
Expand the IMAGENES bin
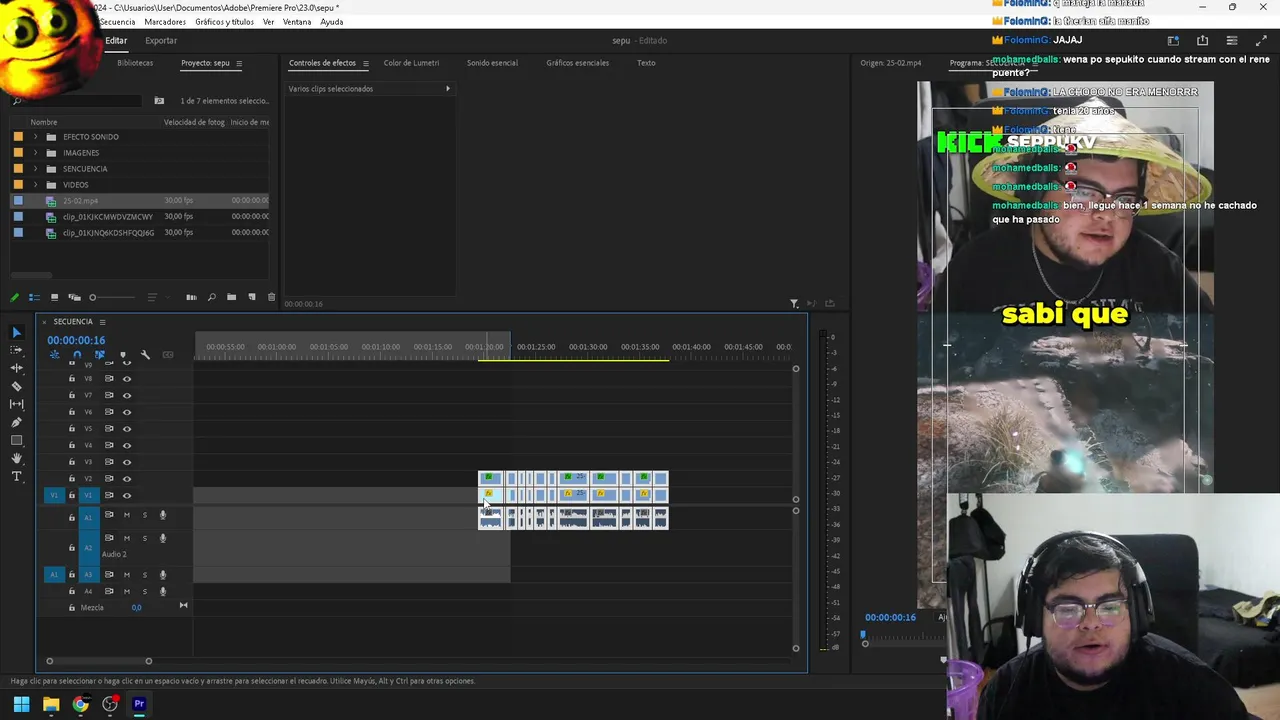(x=36, y=153)
